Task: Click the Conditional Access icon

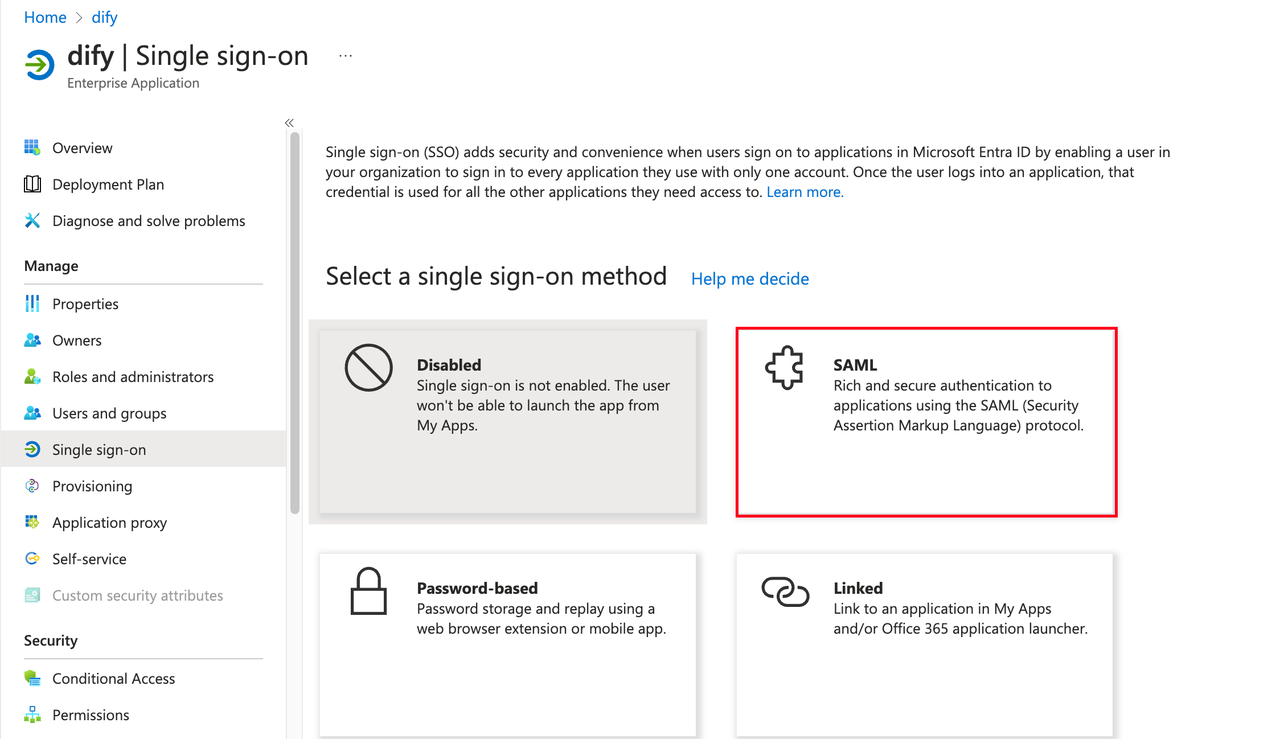Action: (32, 678)
